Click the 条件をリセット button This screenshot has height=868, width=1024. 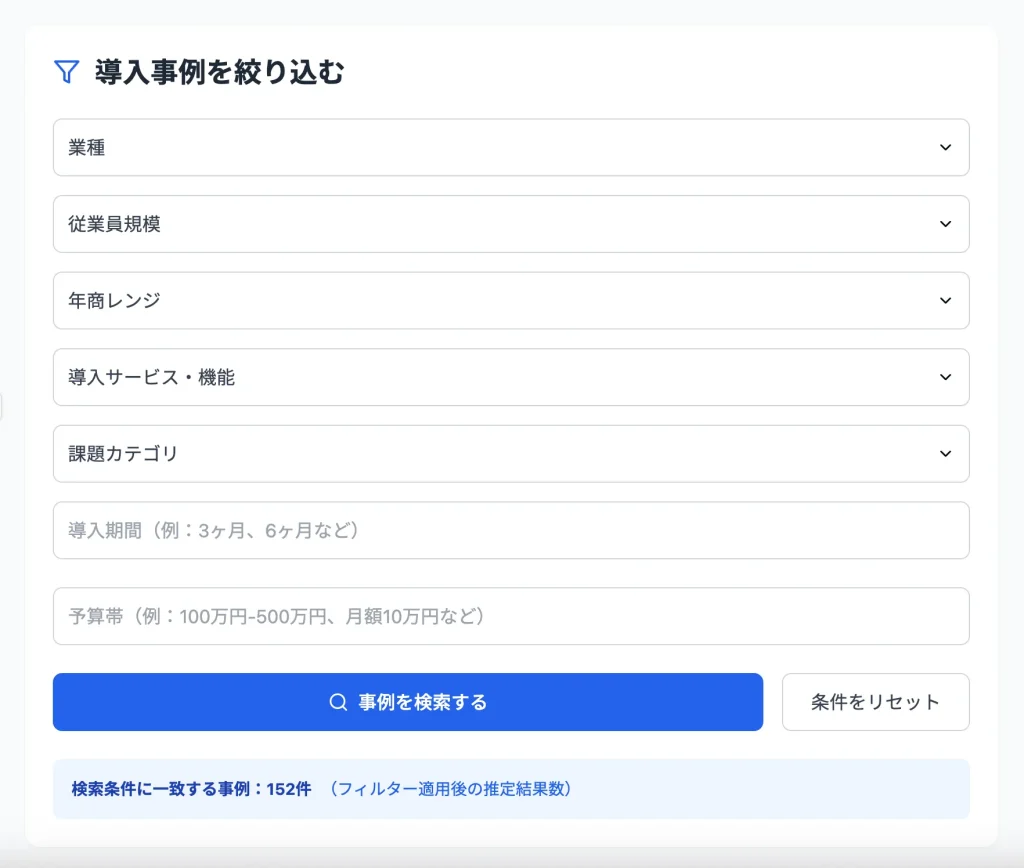click(875, 702)
